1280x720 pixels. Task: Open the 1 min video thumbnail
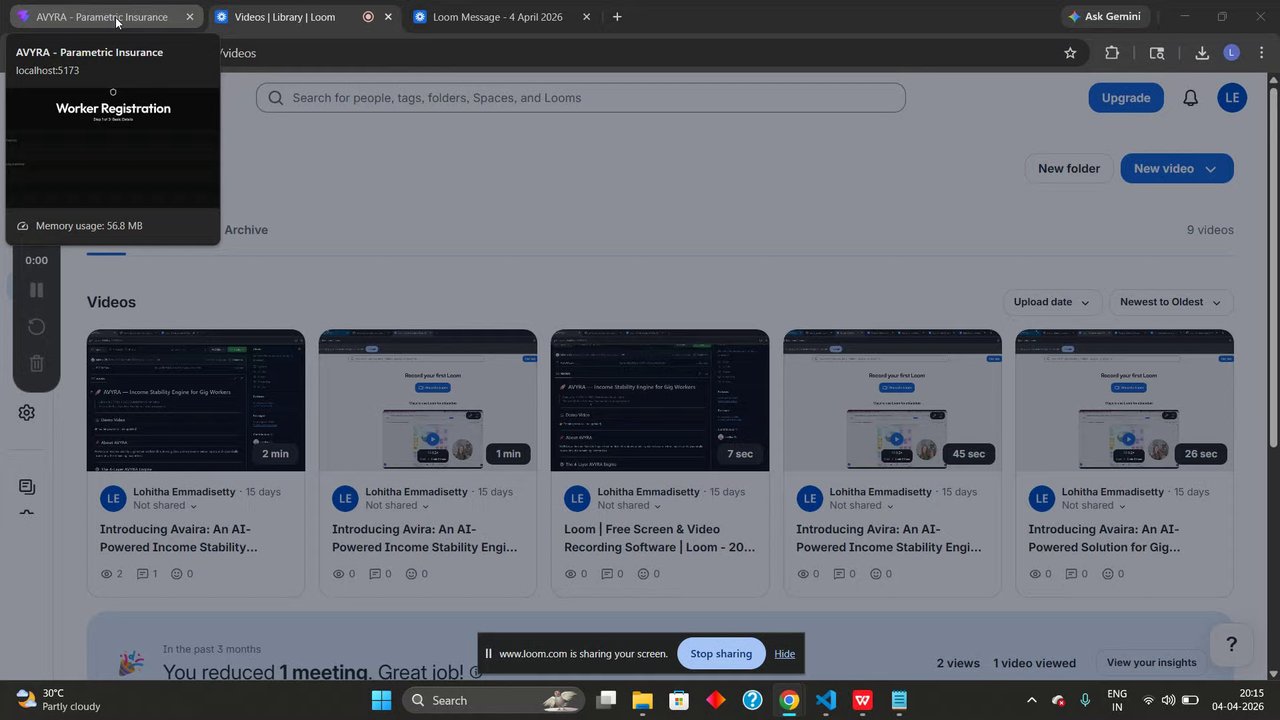tap(428, 400)
